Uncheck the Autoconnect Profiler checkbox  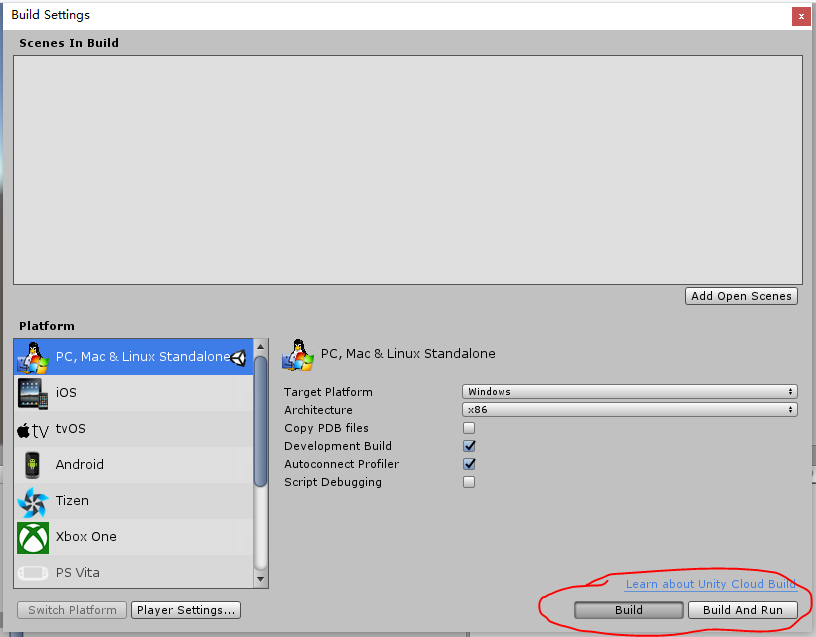469,464
